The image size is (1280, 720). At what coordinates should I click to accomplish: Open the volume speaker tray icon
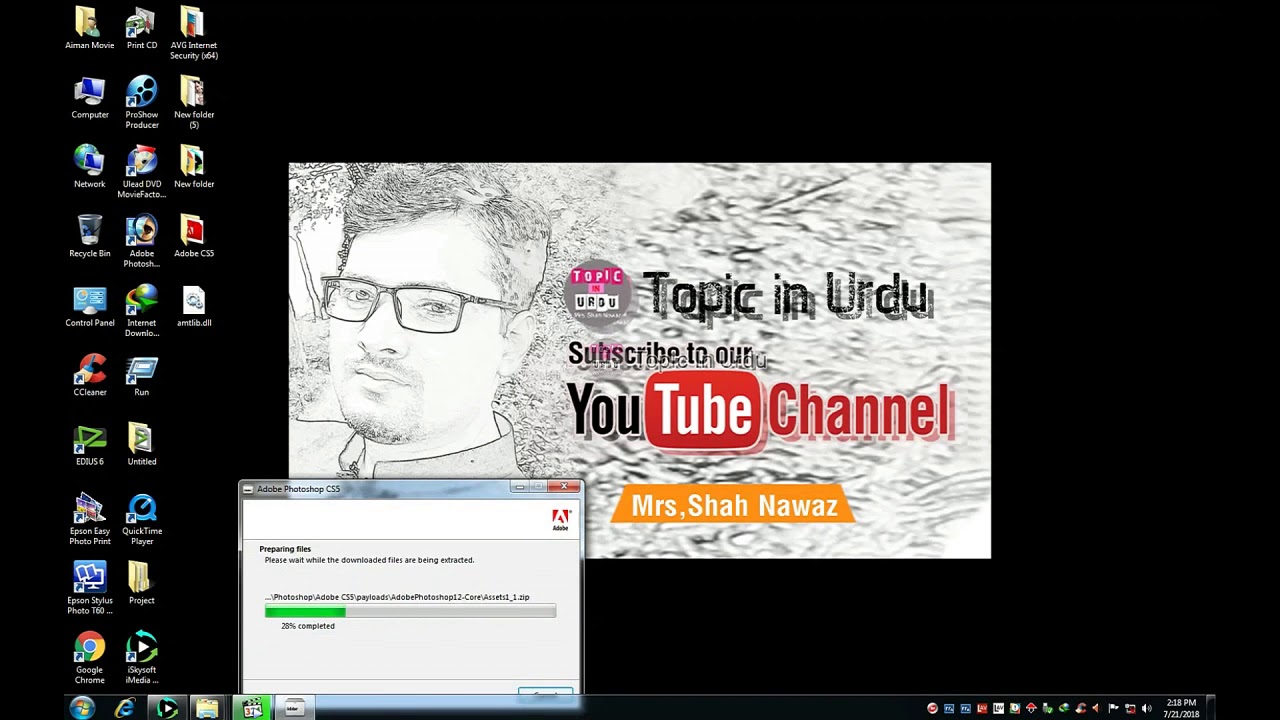1146,708
